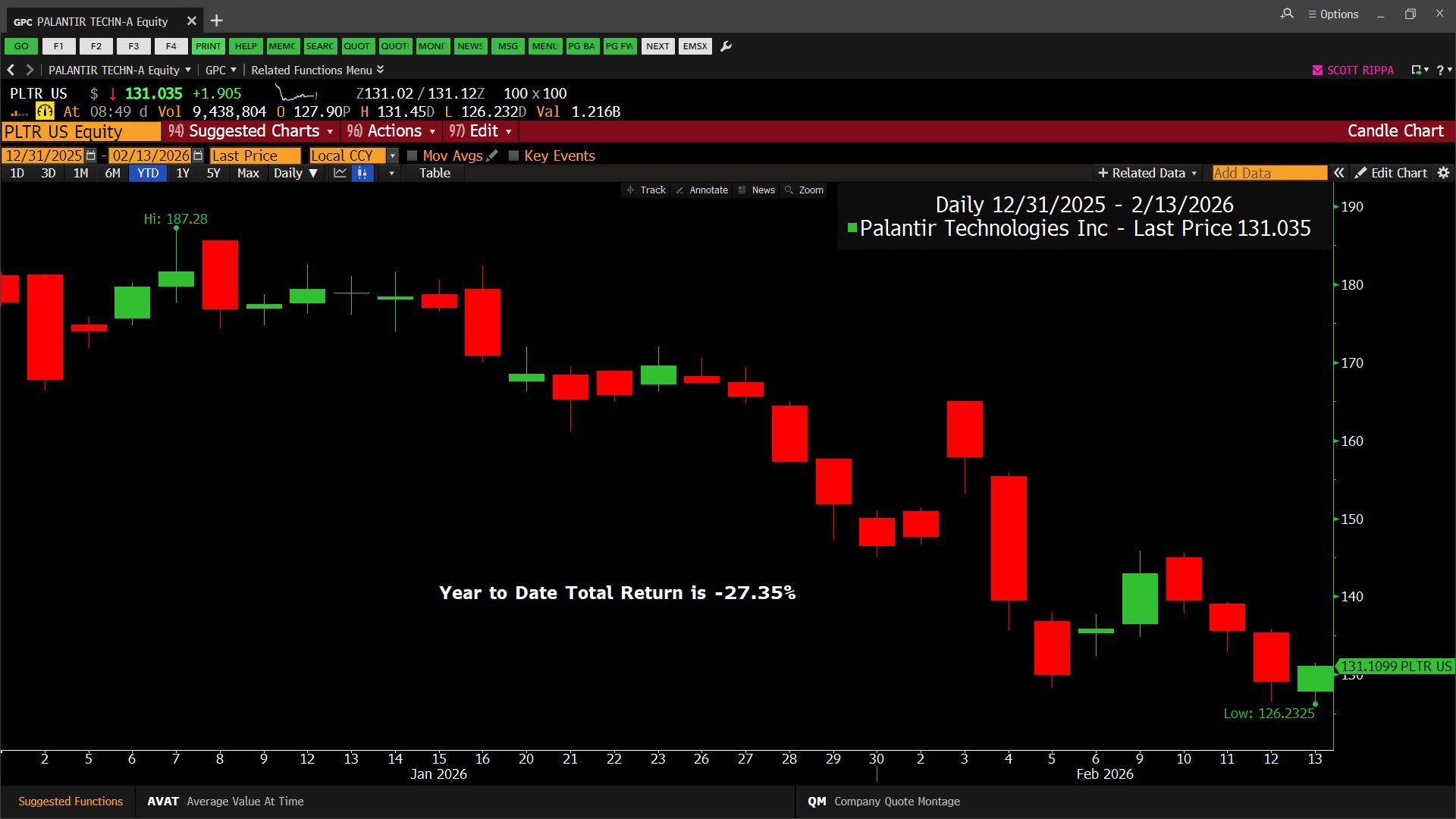
Task: Select the 1Y range tab
Action: (183, 173)
